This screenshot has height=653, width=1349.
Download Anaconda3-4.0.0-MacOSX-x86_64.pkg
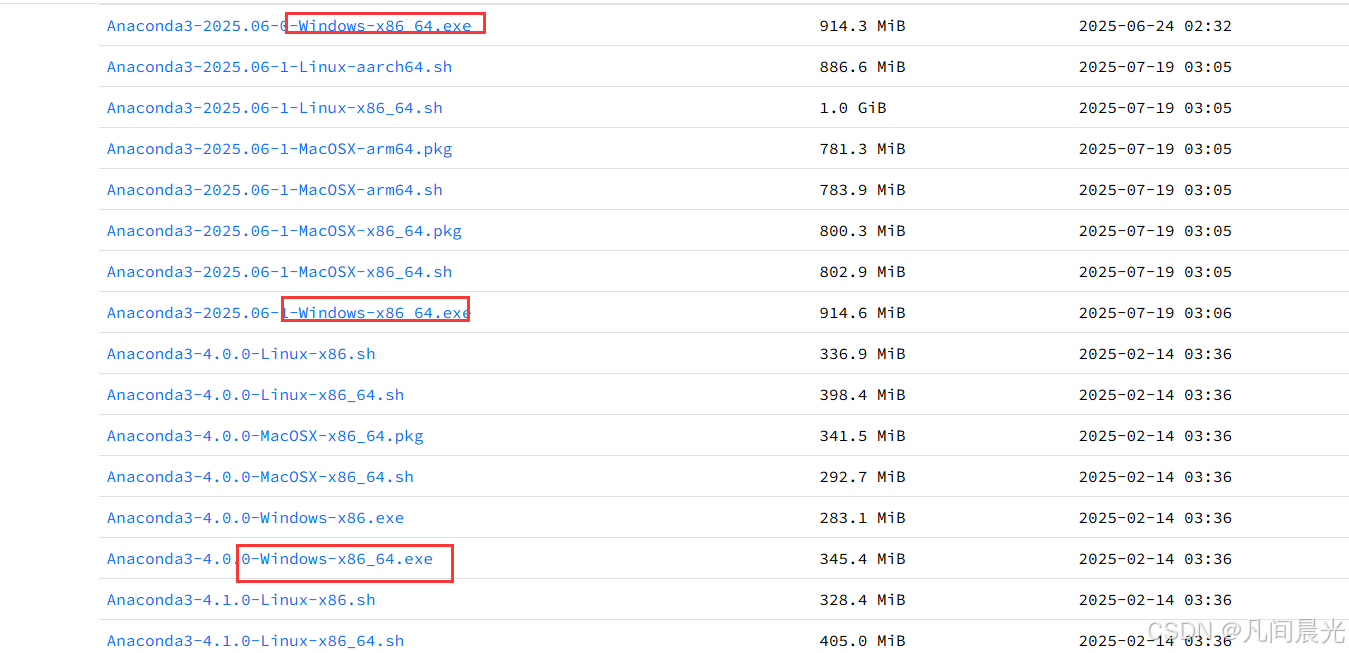pyautogui.click(x=265, y=436)
